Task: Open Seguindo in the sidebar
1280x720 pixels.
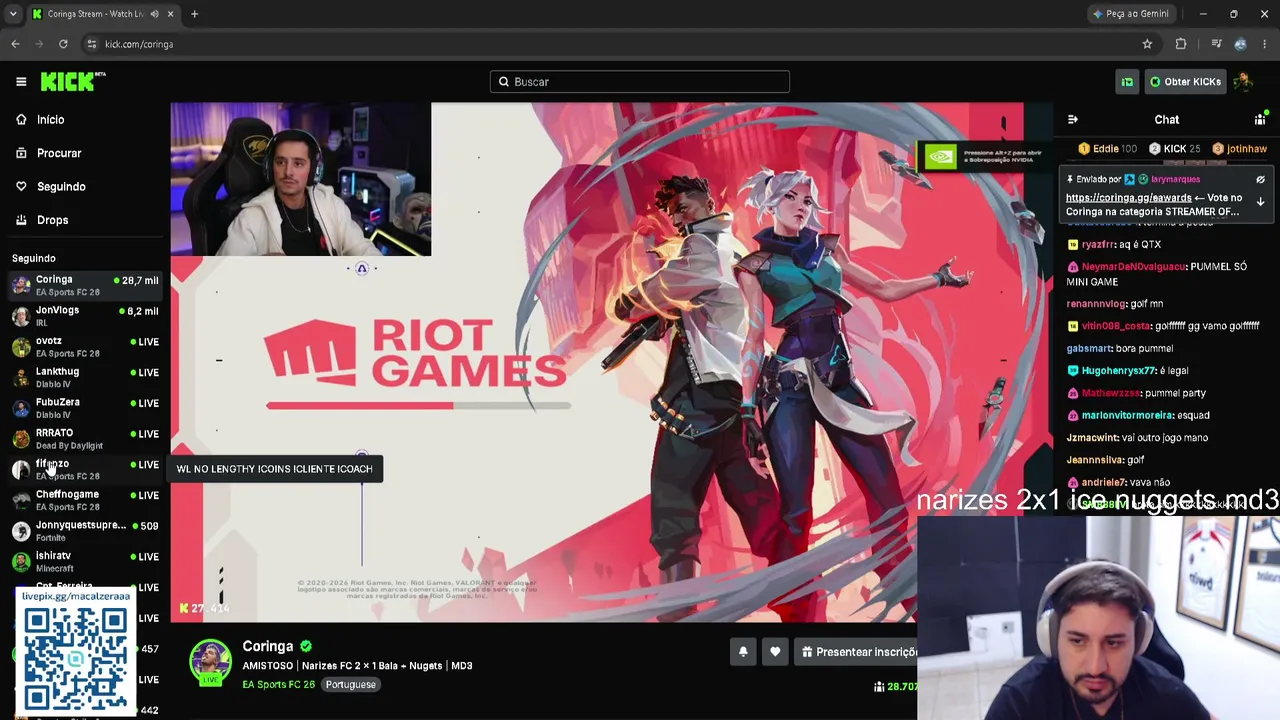Action: click(x=61, y=187)
